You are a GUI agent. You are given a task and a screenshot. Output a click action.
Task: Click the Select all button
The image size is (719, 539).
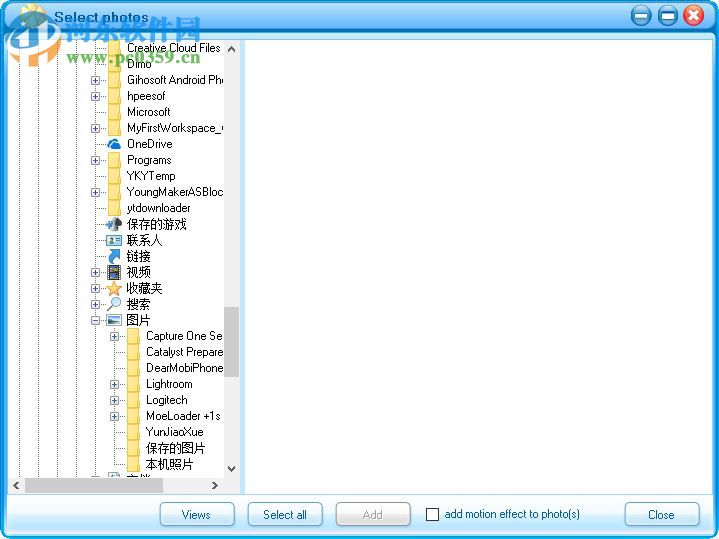tap(285, 514)
